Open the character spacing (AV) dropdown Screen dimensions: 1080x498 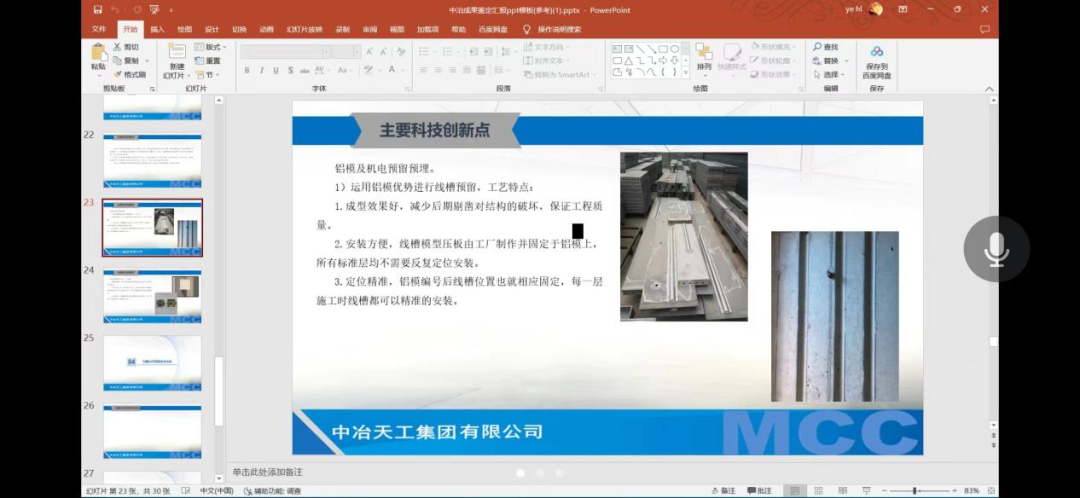tap(322, 70)
